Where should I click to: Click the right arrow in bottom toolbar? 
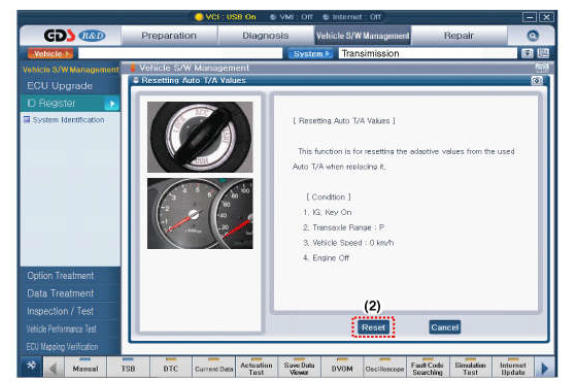[544, 368]
